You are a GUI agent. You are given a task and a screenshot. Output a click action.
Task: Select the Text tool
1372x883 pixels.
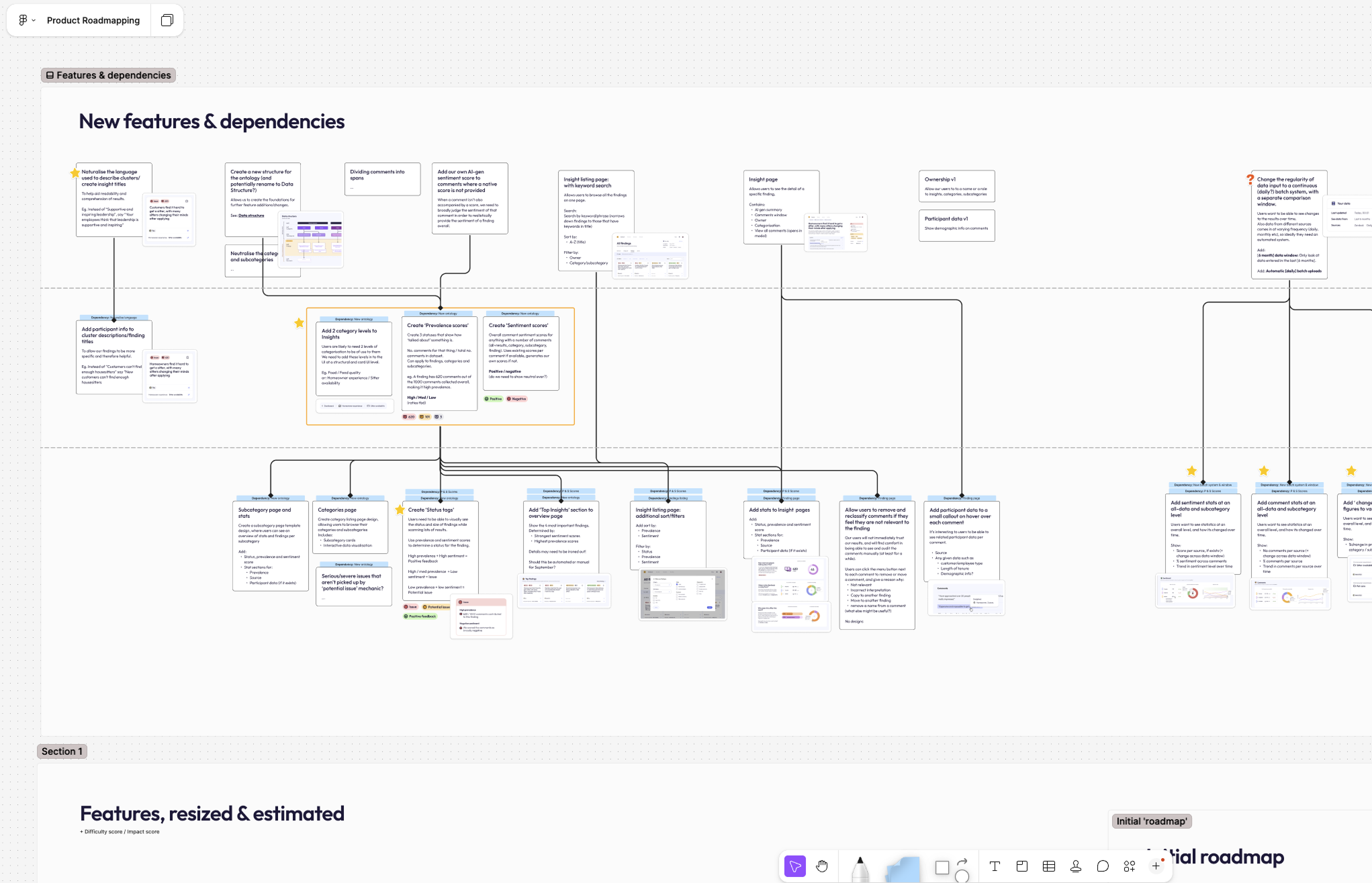(995, 866)
